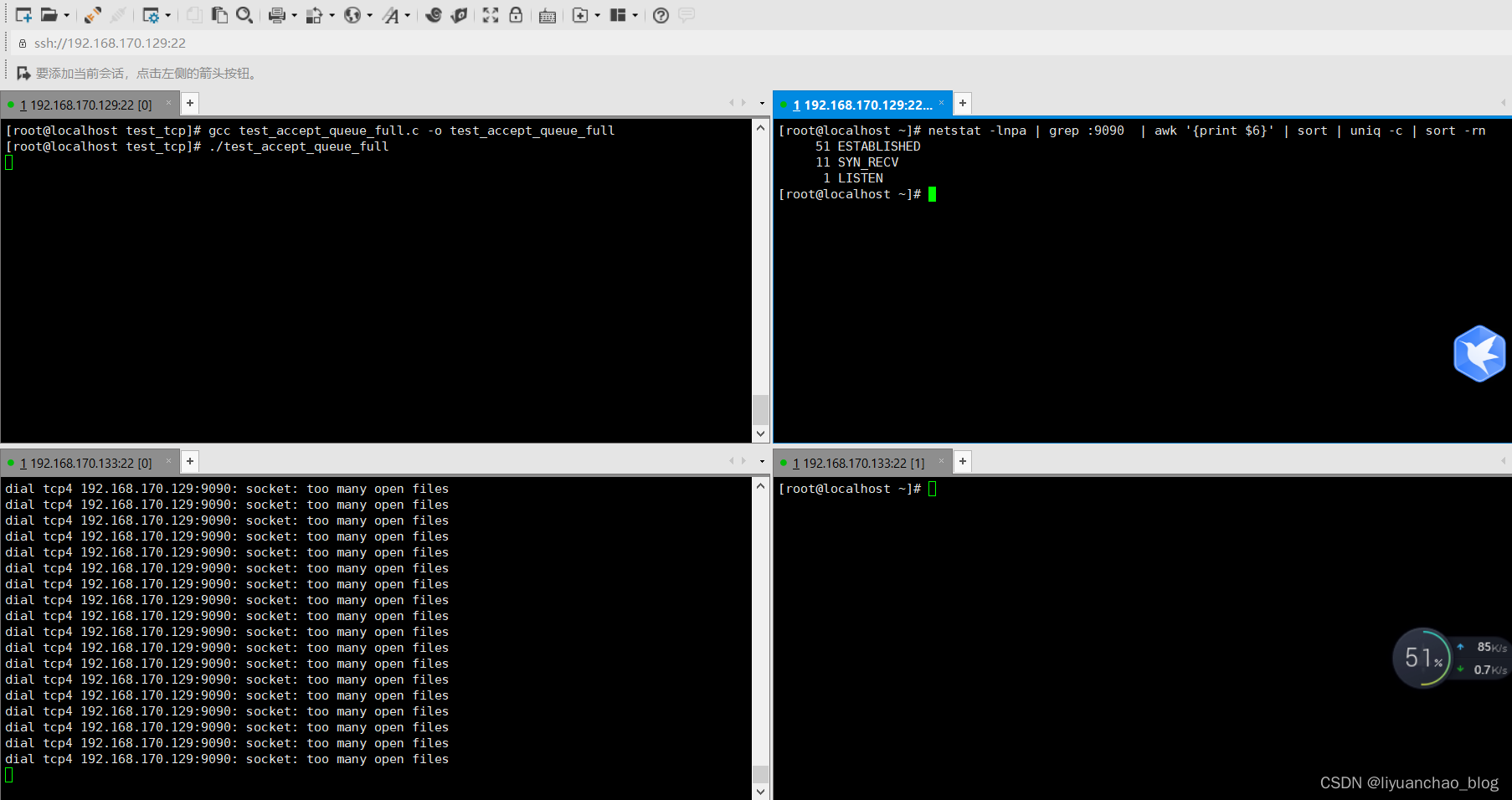Click the Disconnect plug icon
The height and width of the screenshot is (800, 1512).
point(118,15)
